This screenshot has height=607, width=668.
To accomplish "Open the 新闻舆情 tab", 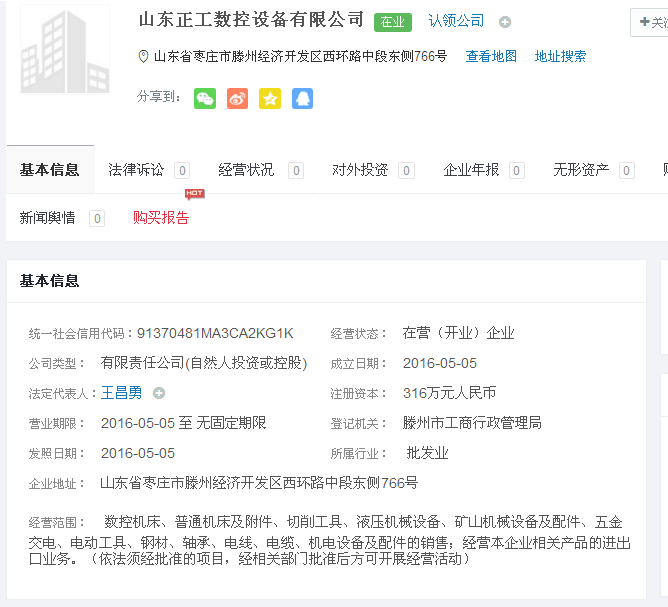I will click(48, 217).
